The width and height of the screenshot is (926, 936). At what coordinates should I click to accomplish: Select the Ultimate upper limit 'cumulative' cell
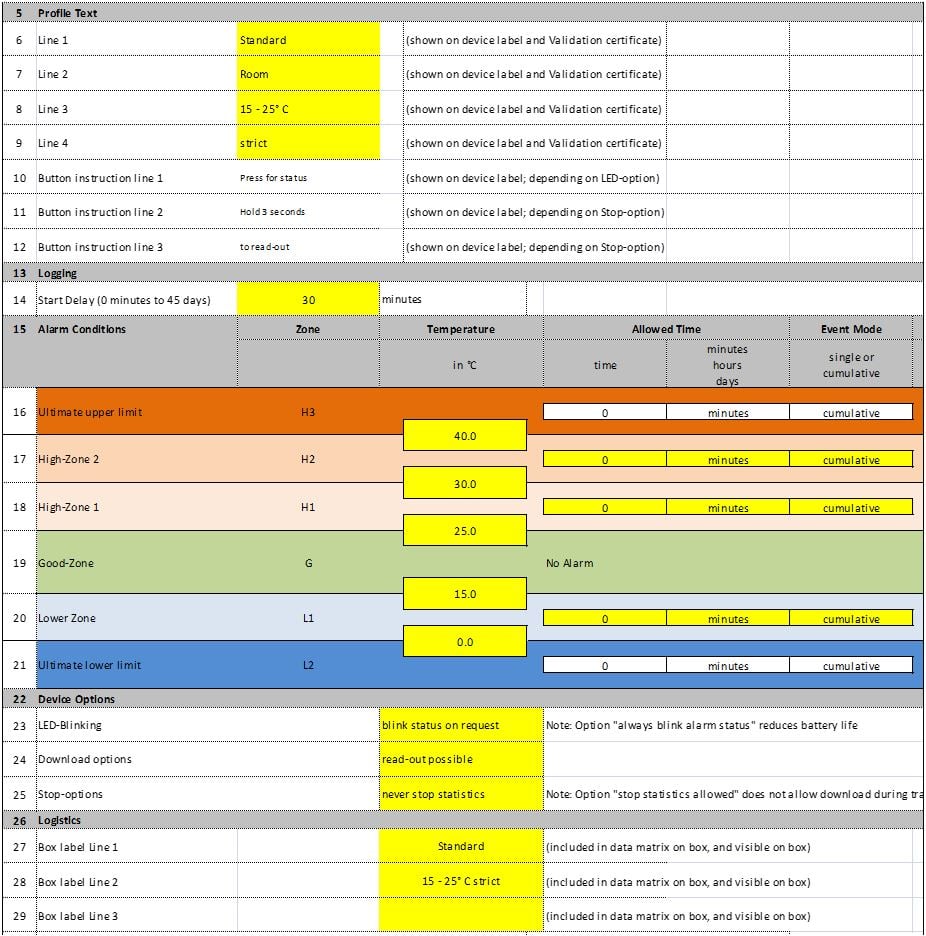[x=851, y=412]
